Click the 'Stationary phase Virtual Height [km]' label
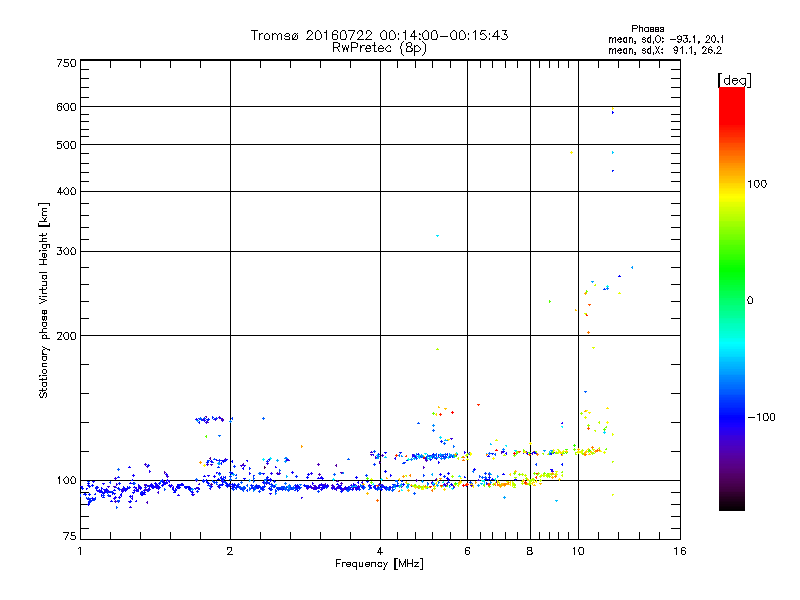The image size is (800, 600). click(x=44, y=300)
